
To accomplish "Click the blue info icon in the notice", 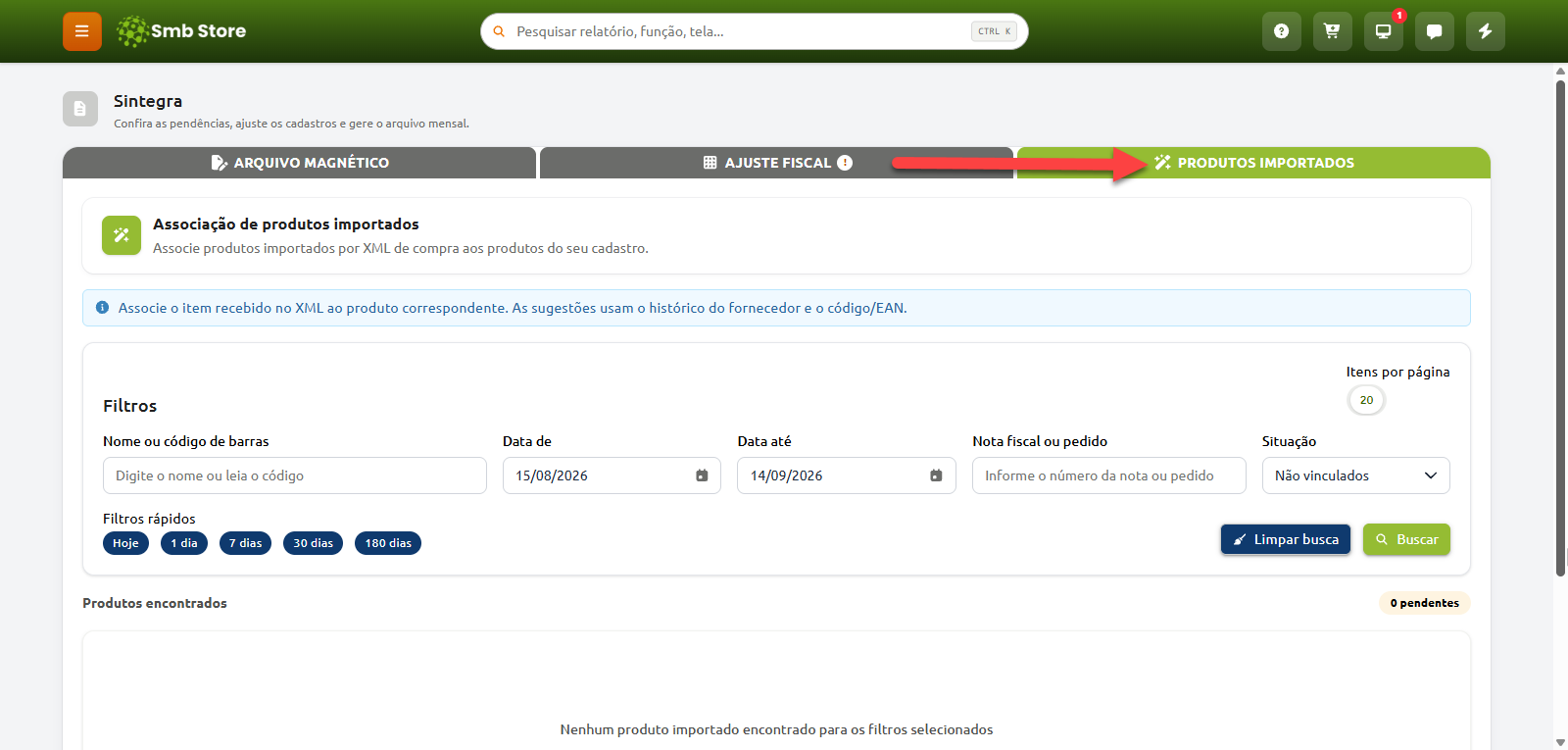I will 102,308.
